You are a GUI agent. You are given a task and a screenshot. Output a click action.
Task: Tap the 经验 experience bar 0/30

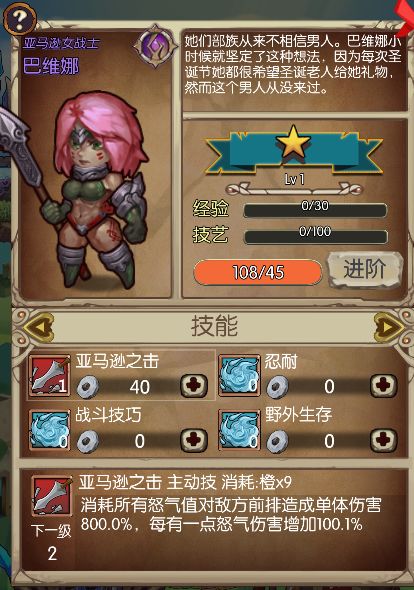point(315,210)
